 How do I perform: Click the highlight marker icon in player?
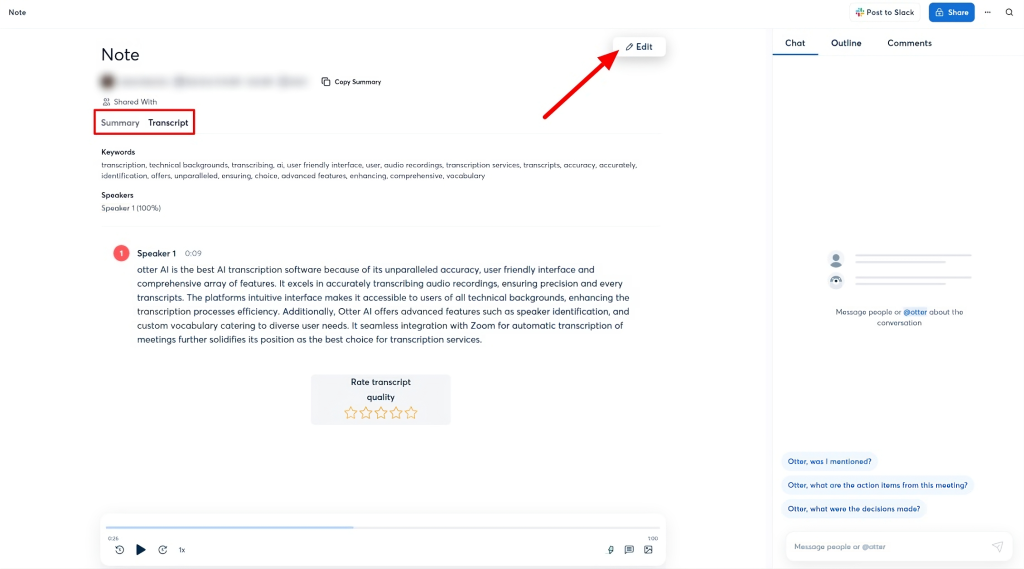611,550
